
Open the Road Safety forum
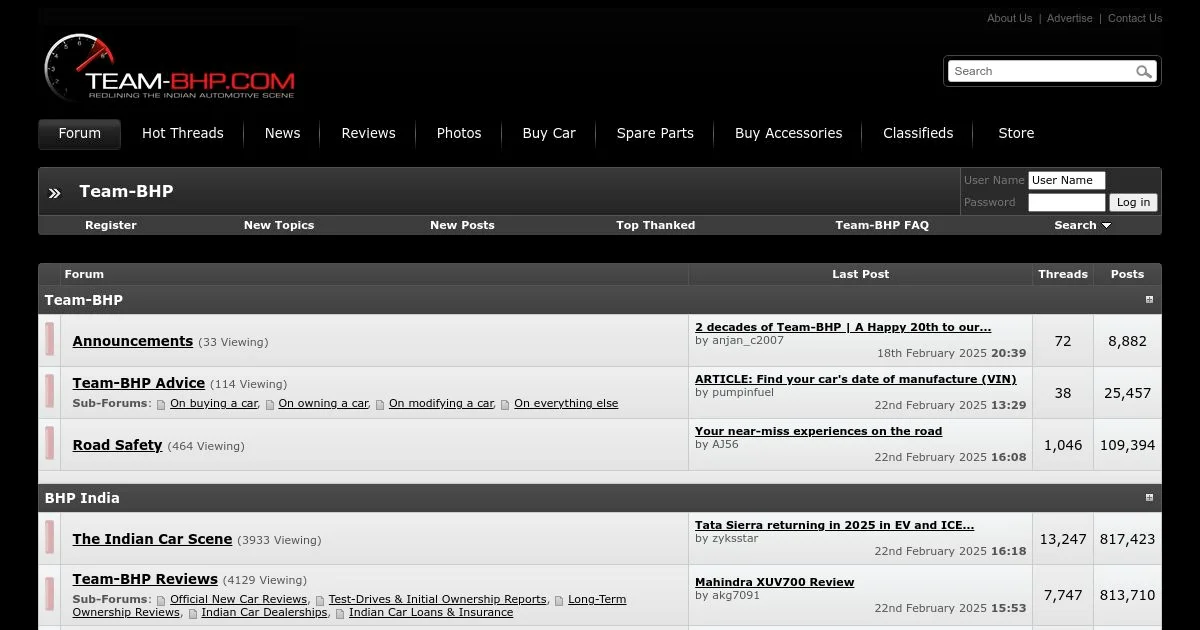117,445
